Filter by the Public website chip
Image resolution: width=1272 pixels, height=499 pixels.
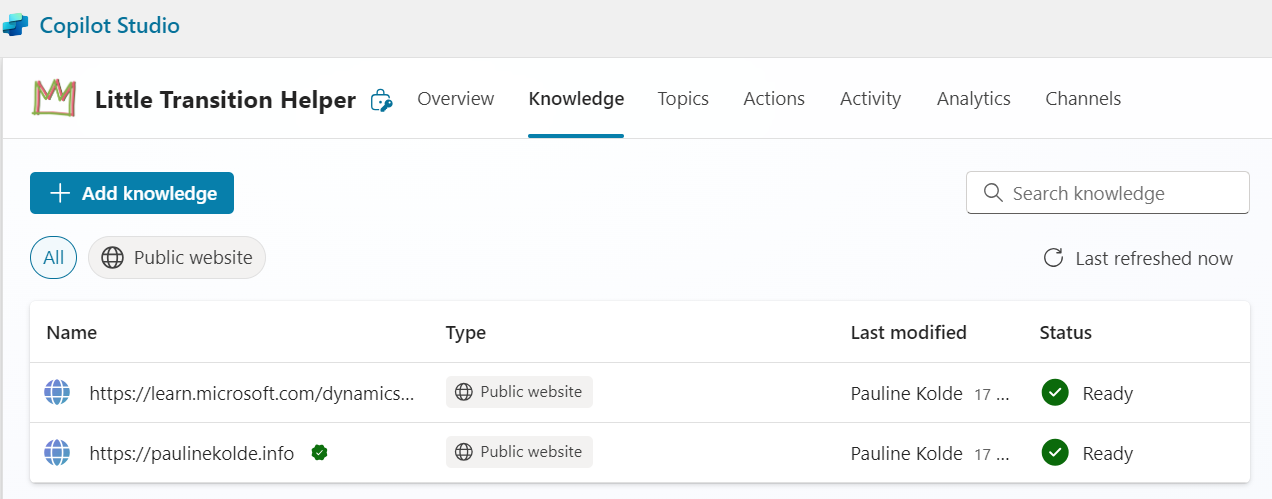click(x=177, y=258)
